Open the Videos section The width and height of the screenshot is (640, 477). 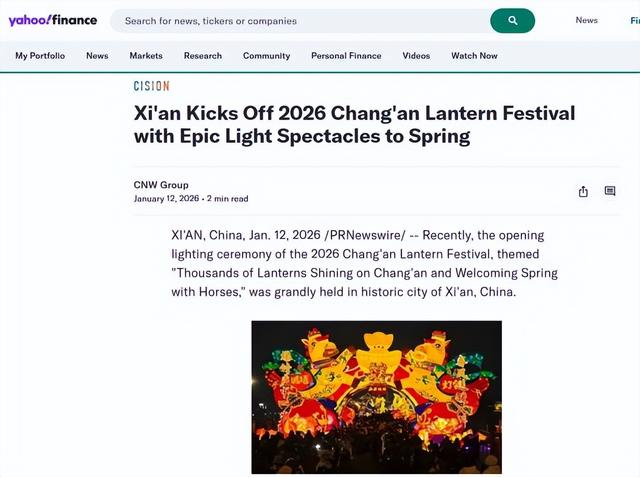(416, 56)
